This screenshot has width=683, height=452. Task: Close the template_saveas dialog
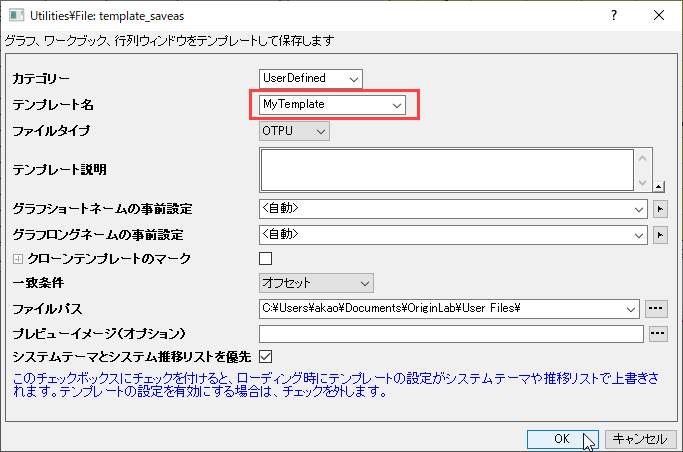(x=659, y=16)
